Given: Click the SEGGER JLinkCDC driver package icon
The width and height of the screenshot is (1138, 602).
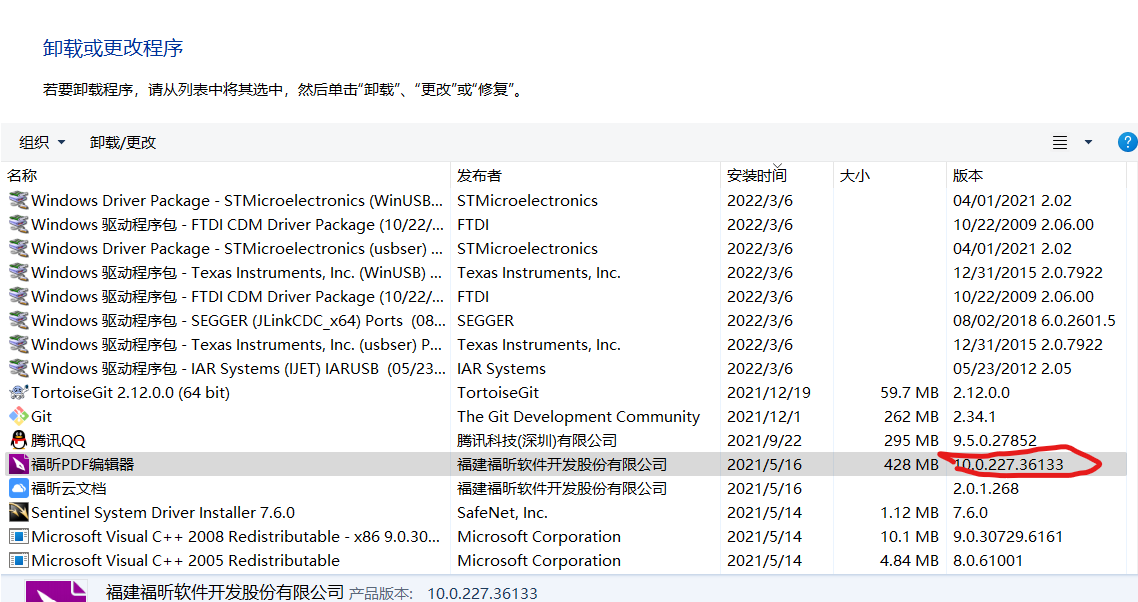Looking at the screenshot, I should click(x=18, y=321).
